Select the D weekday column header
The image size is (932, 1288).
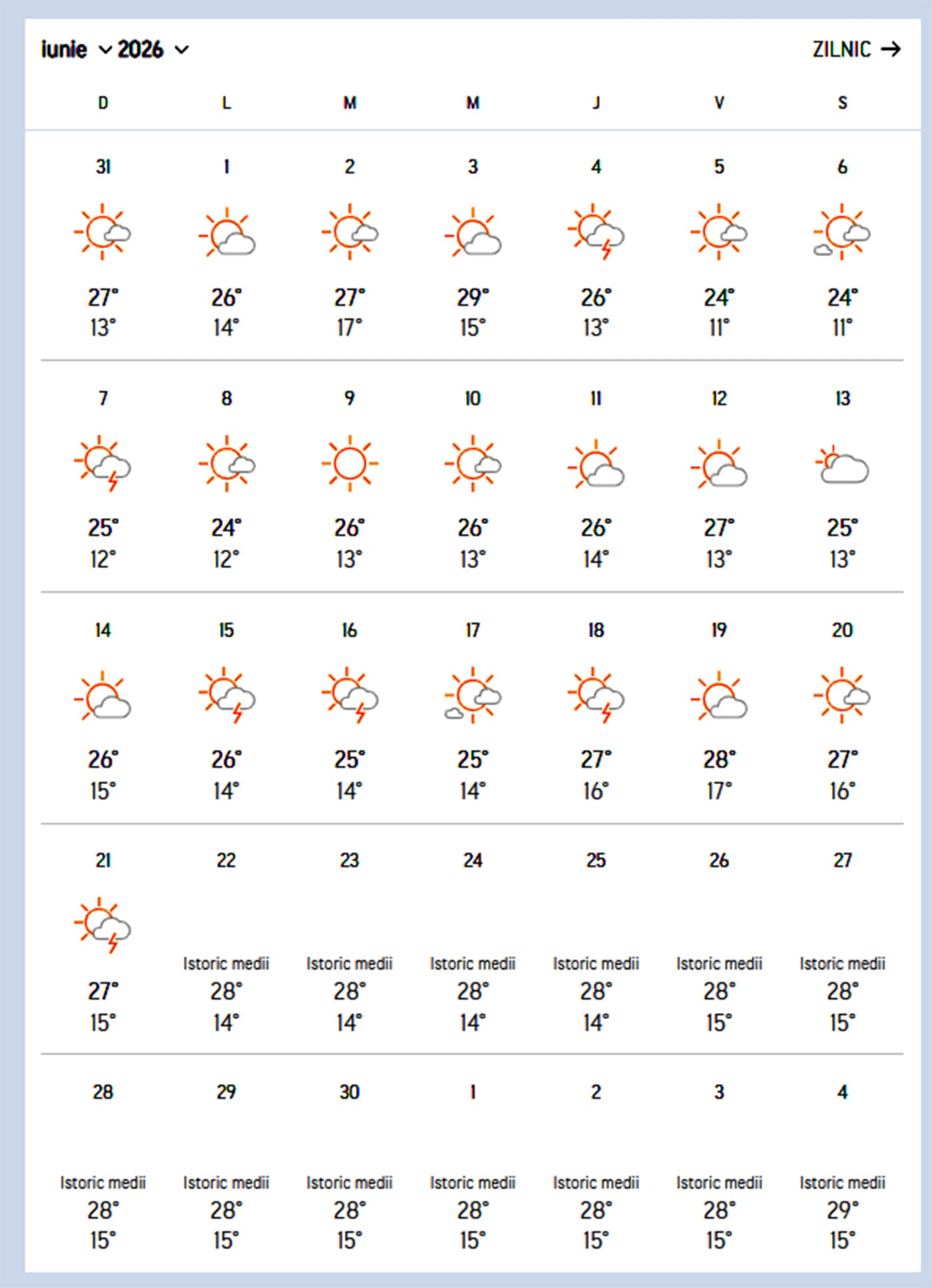click(102, 103)
